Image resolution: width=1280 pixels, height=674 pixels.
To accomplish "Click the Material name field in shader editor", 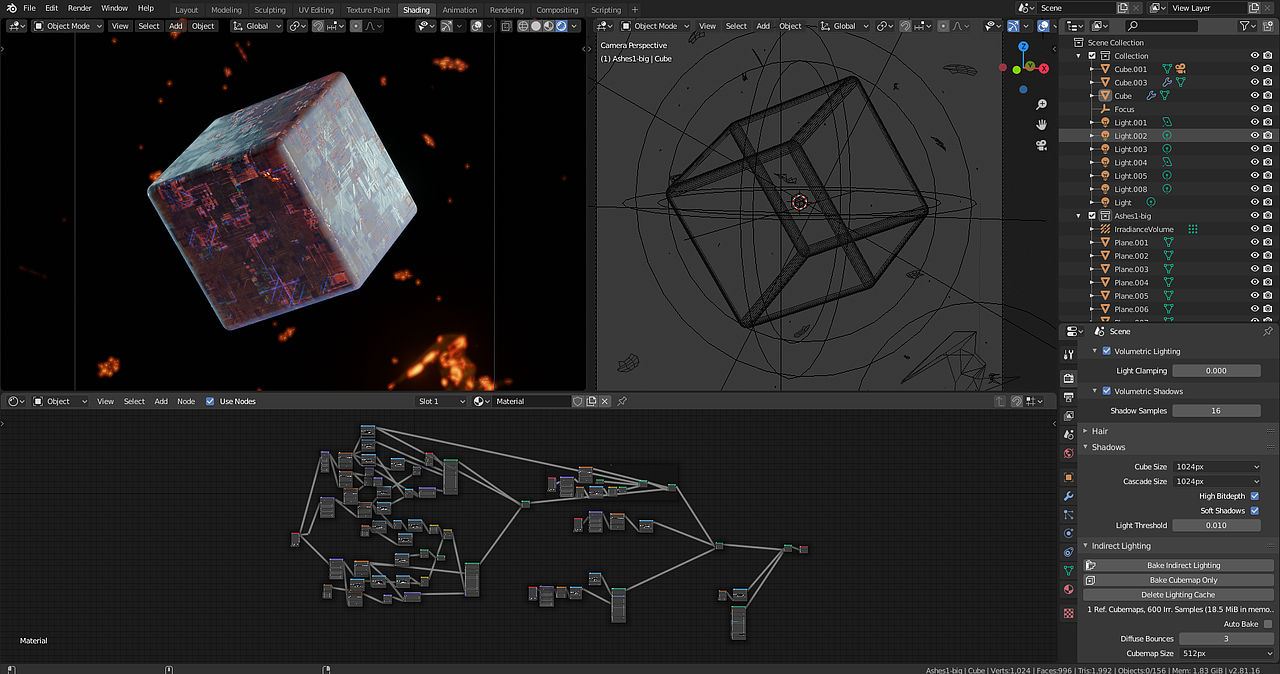I will [531, 400].
